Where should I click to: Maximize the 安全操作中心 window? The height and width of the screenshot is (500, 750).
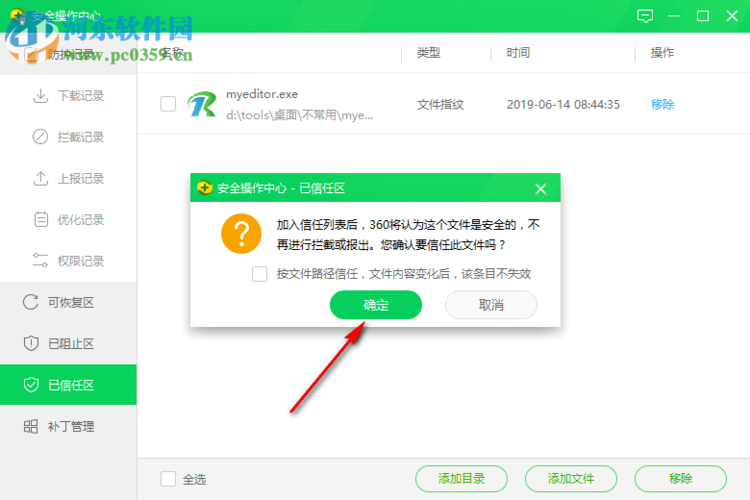click(x=703, y=16)
